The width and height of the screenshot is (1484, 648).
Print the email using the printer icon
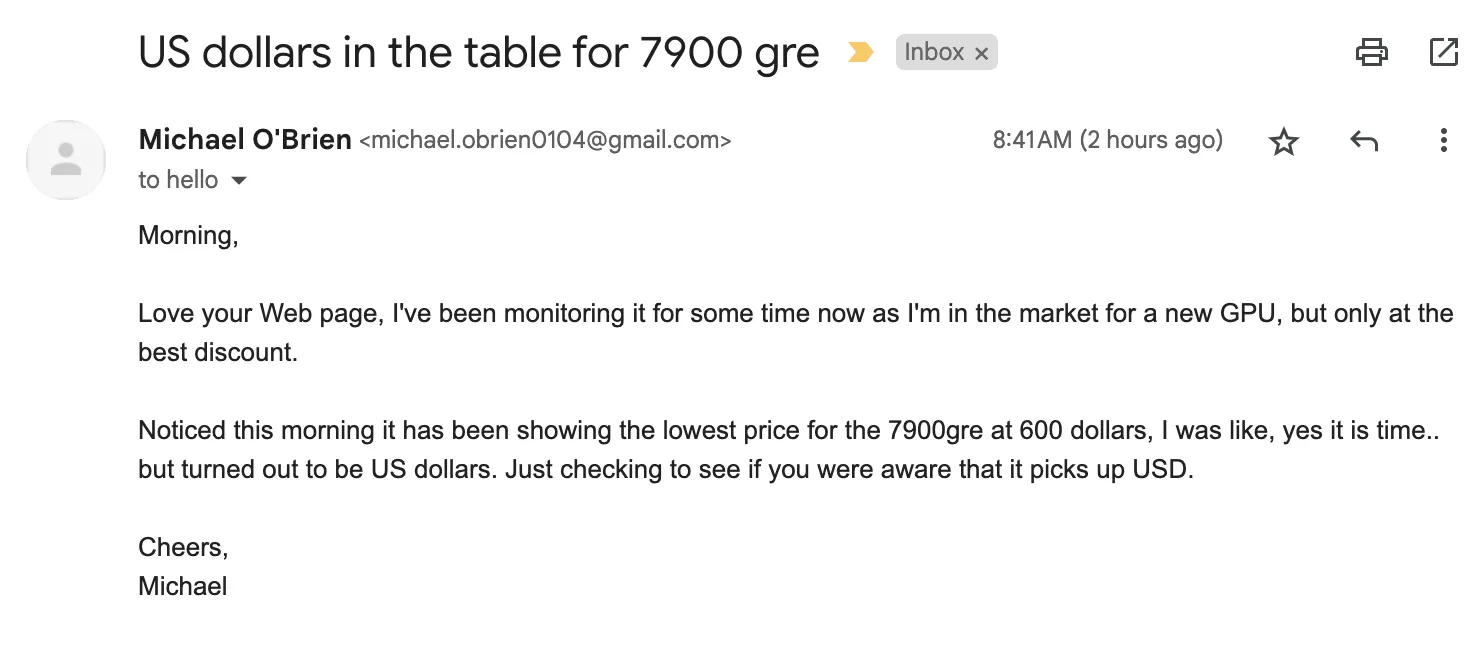(1373, 52)
